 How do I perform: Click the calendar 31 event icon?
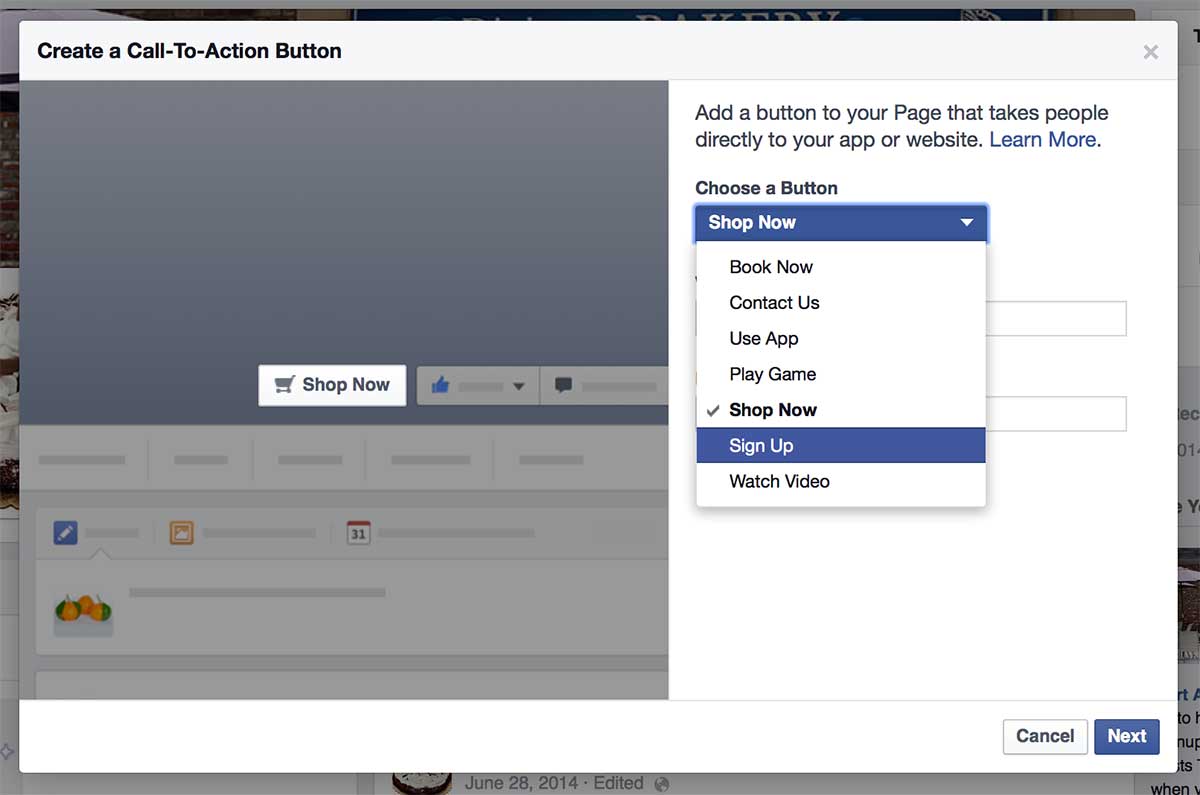pyautogui.click(x=358, y=533)
